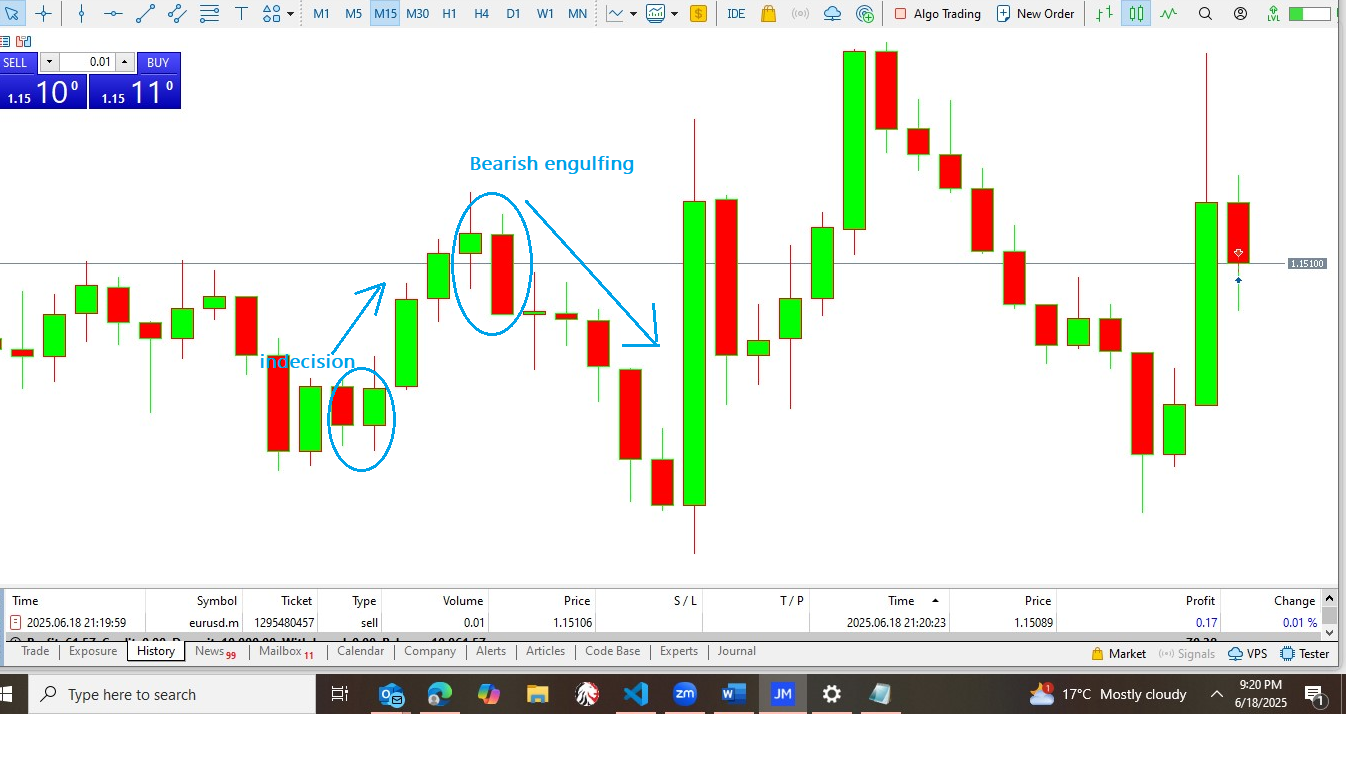
Task: Switch to the Trade tab
Action: coord(35,651)
